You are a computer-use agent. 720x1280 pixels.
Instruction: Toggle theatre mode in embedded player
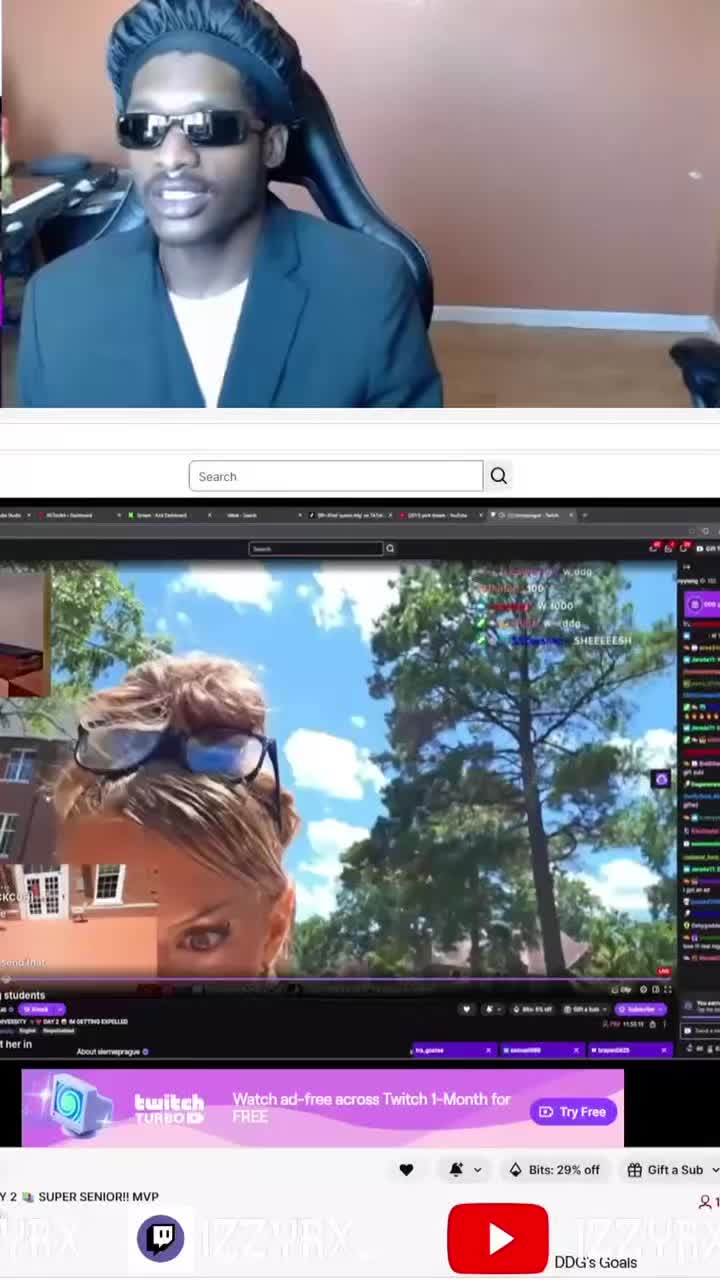click(x=655, y=989)
